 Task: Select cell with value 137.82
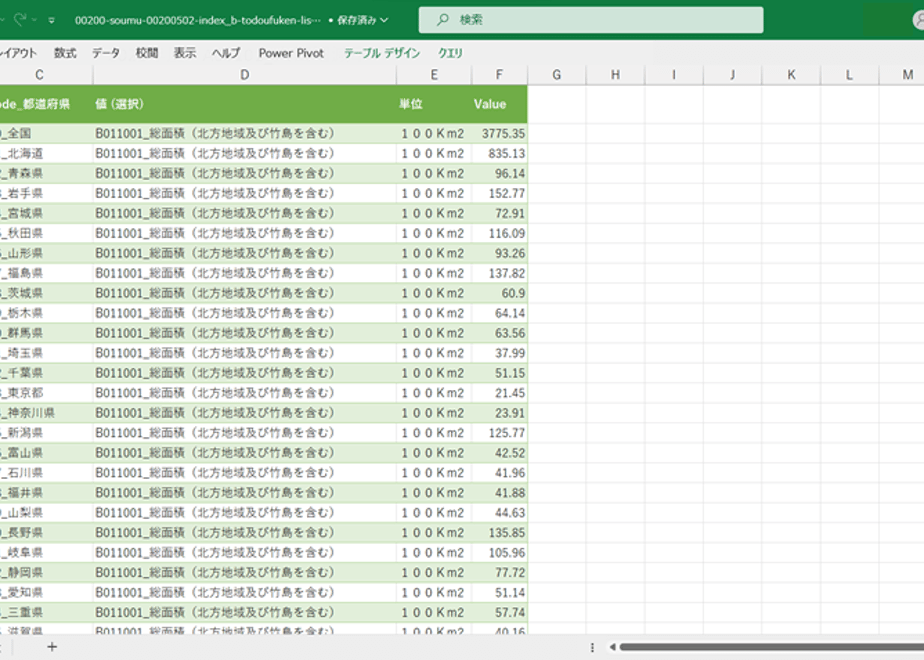(x=499, y=273)
